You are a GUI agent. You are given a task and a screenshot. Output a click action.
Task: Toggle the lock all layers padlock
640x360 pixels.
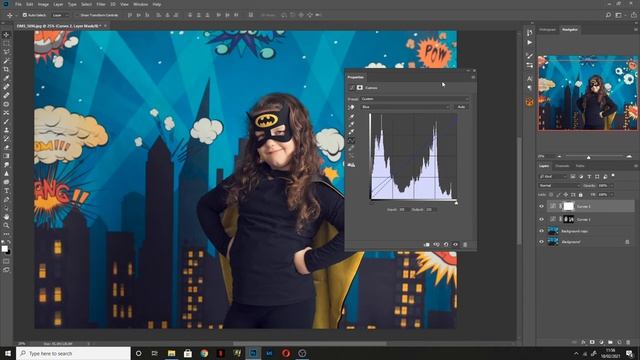click(x=581, y=195)
